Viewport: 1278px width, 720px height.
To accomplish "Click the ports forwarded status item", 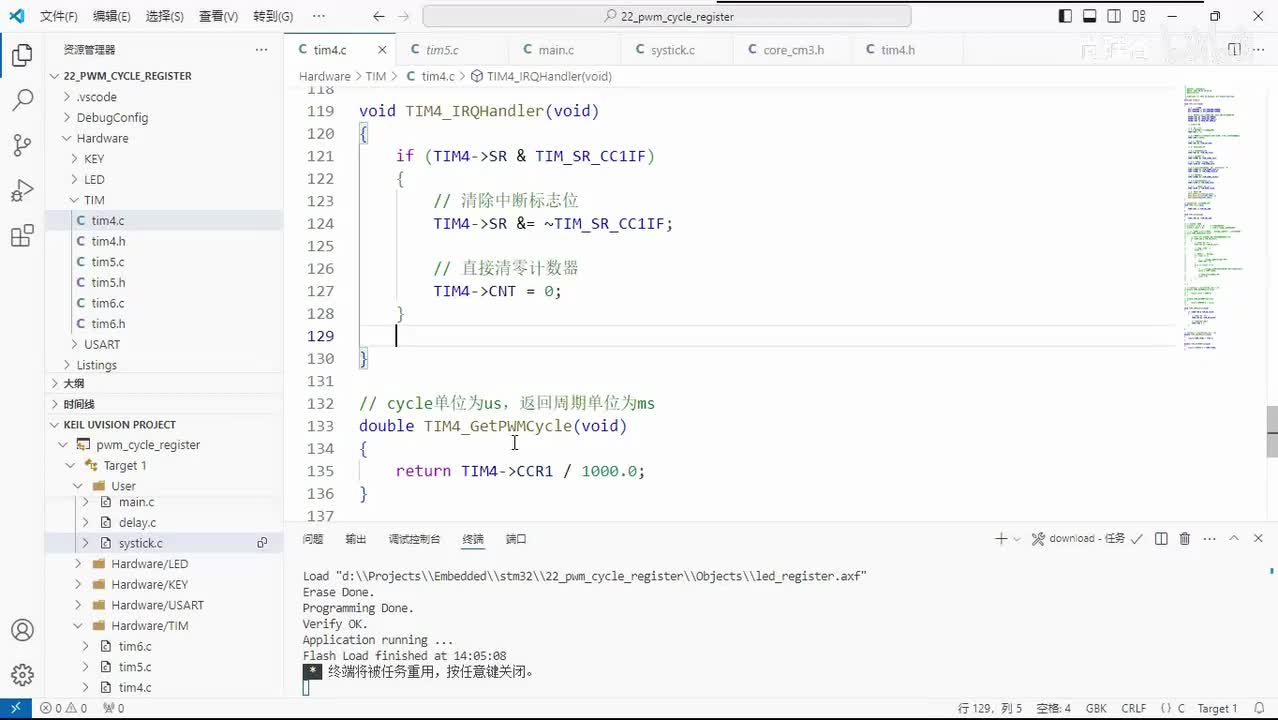I will click(114, 708).
